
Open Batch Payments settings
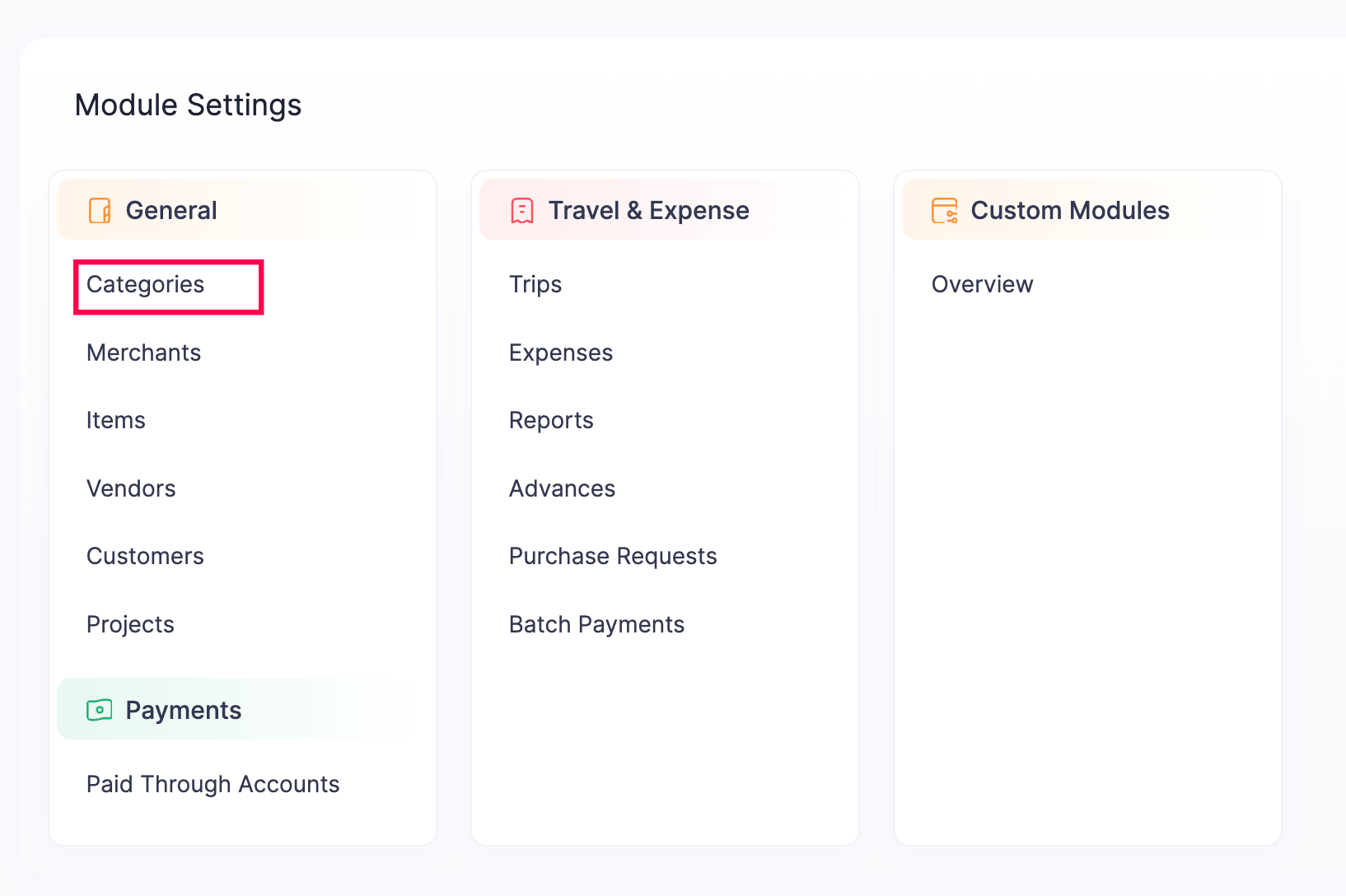(596, 624)
